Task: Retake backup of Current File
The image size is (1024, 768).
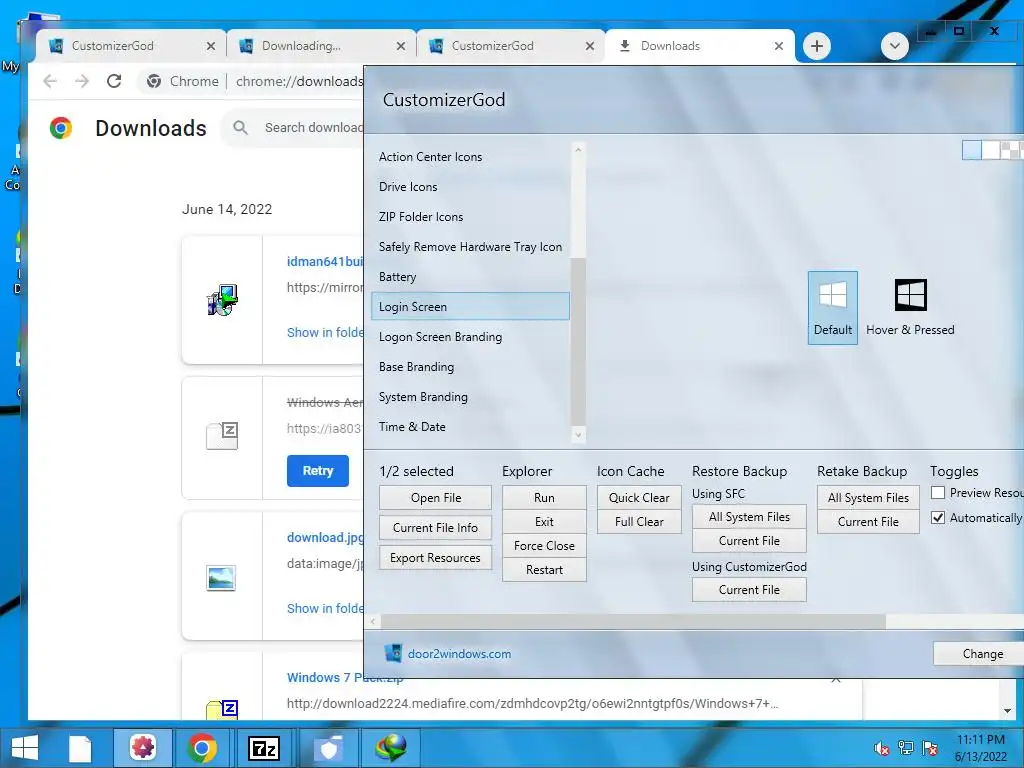Action: [x=868, y=522]
